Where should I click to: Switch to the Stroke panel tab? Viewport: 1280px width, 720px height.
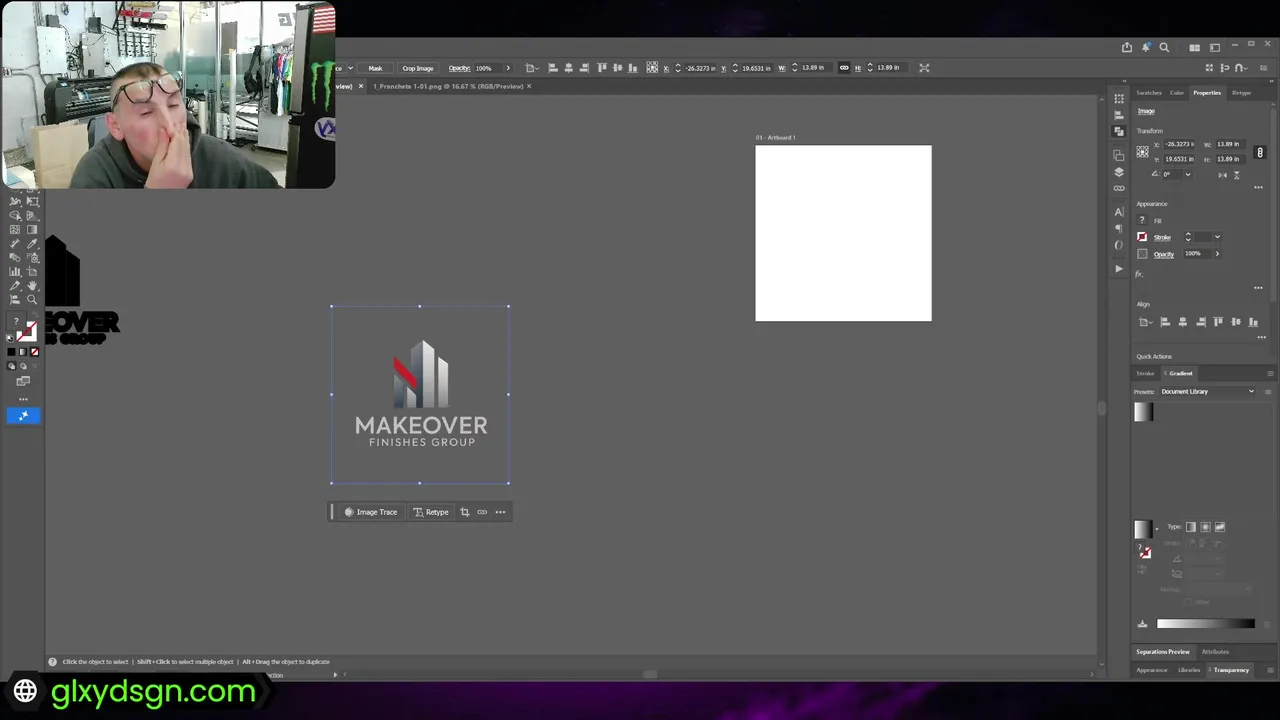pyautogui.click(x=1145, y=373)
